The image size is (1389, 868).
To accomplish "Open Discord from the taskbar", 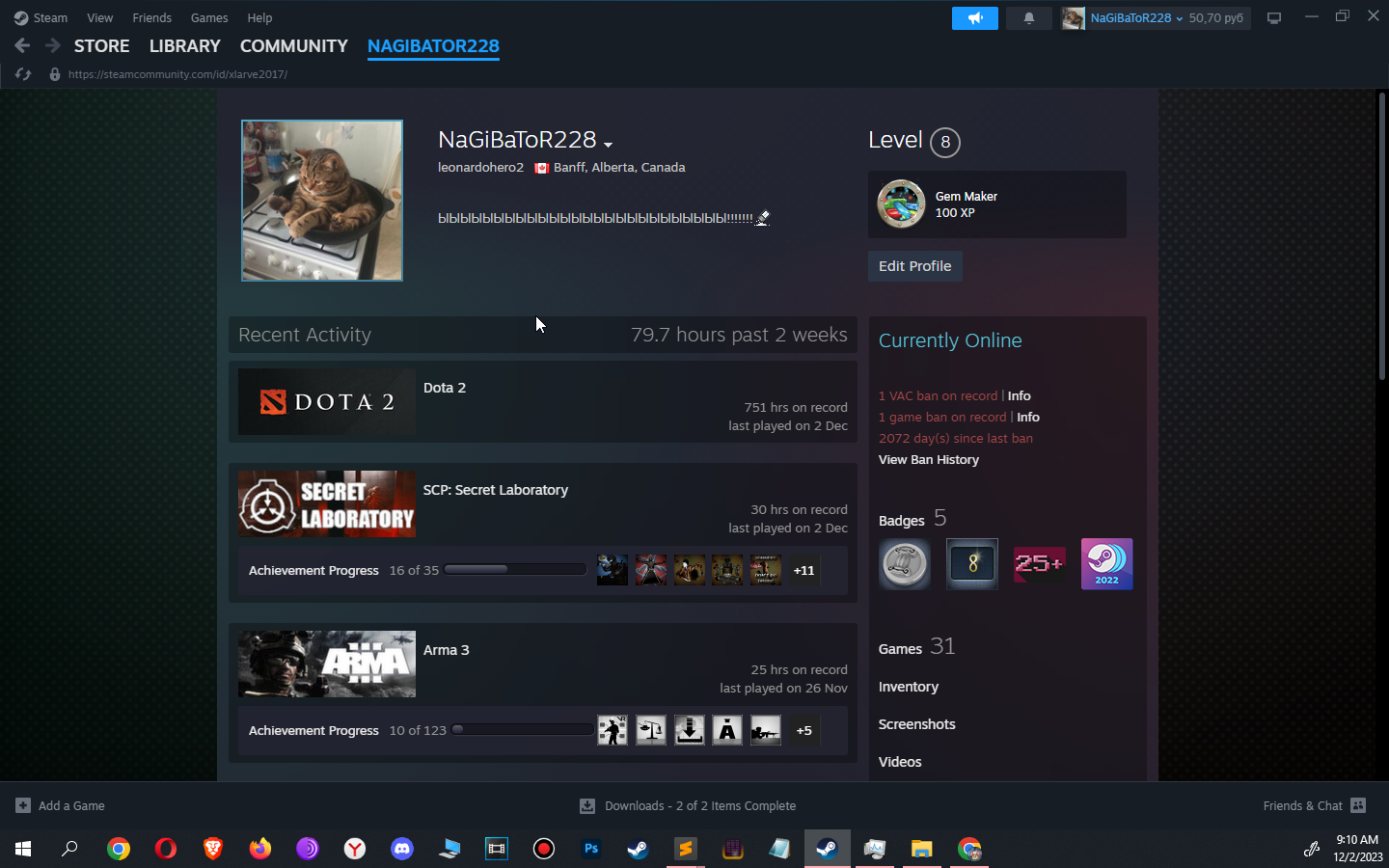I will [402, 849].
